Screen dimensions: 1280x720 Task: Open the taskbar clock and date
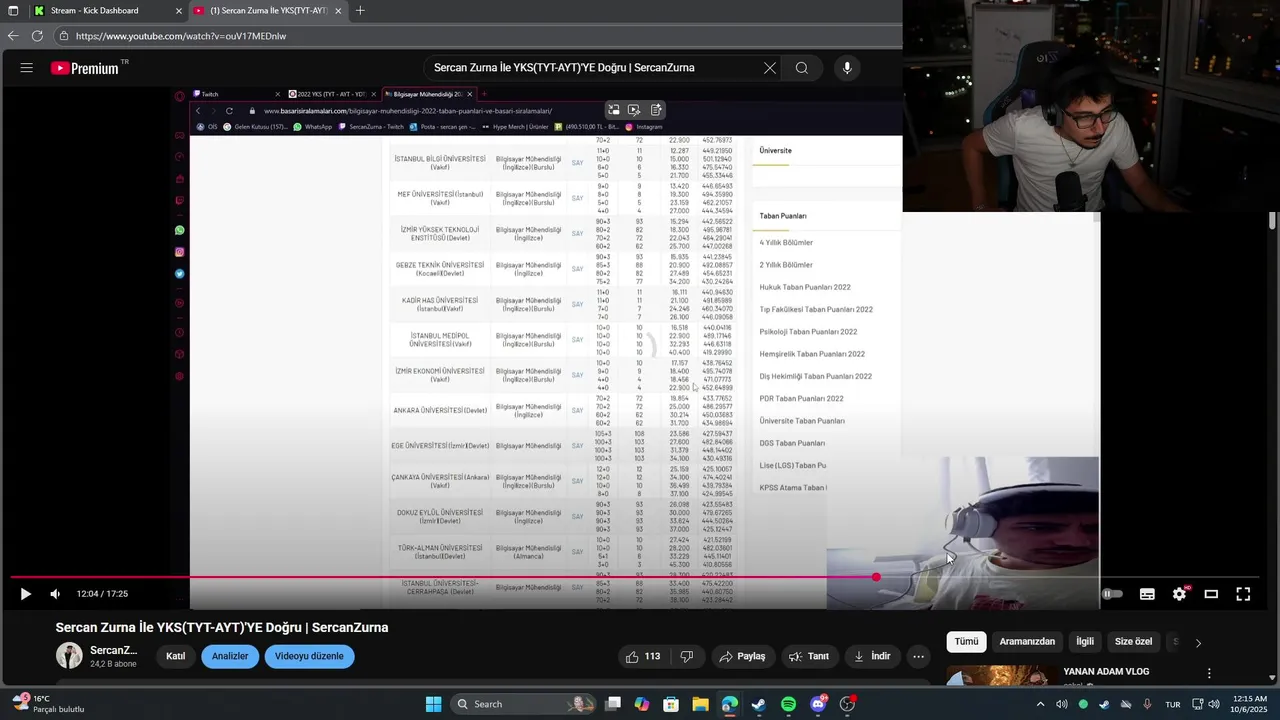1249,704
